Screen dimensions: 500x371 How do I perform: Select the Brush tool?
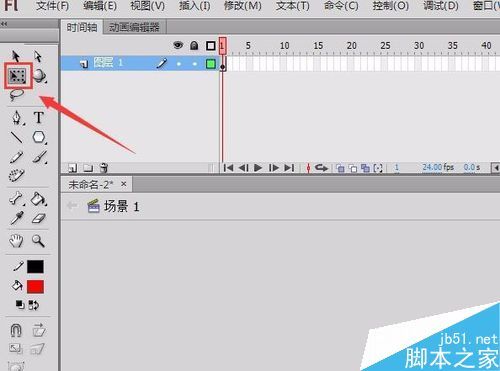(40, 157)
